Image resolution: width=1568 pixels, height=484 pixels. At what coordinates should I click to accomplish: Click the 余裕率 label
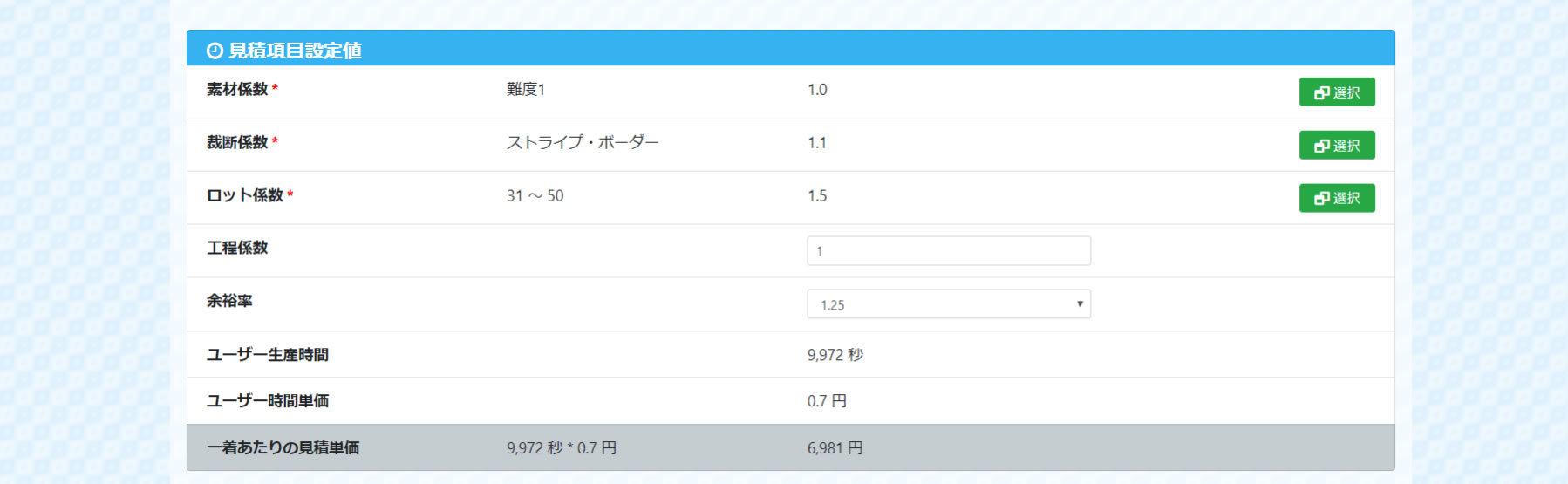coord(229,301)
